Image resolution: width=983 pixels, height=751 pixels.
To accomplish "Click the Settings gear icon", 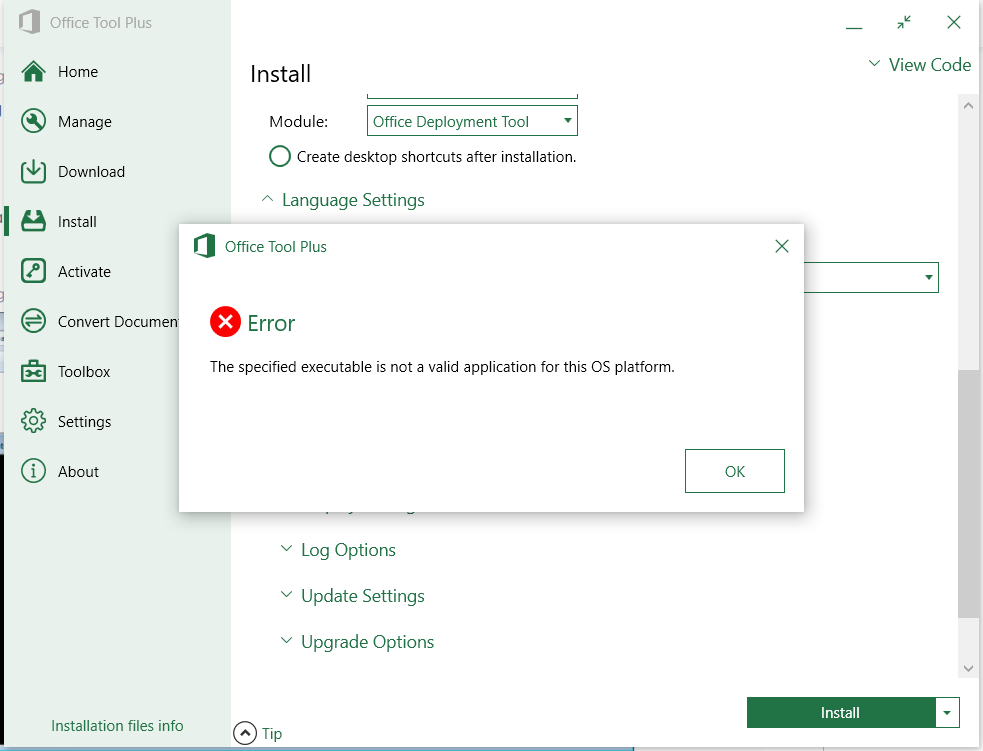I will pos(33,421).
